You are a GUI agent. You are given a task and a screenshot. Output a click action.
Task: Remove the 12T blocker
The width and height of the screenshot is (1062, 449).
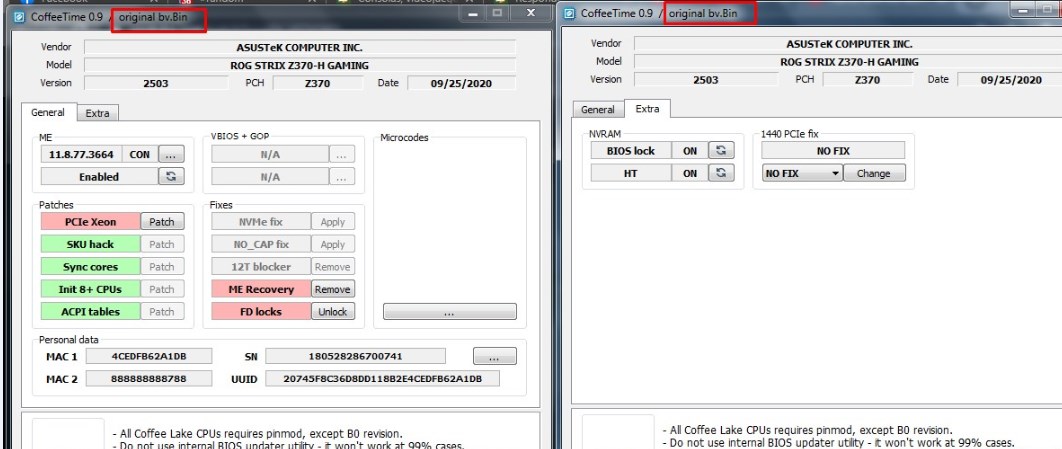(x=333, y=266)
